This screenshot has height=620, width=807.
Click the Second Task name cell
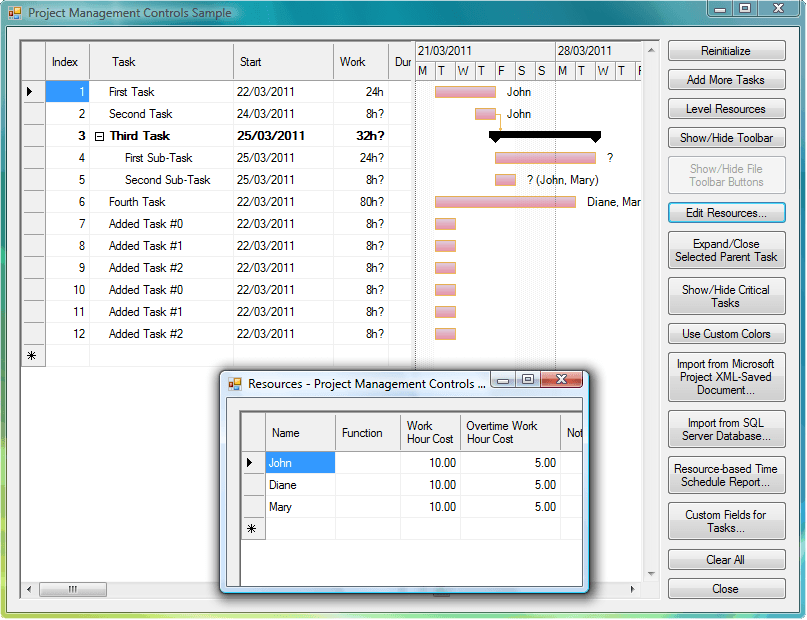click(161, 114)
